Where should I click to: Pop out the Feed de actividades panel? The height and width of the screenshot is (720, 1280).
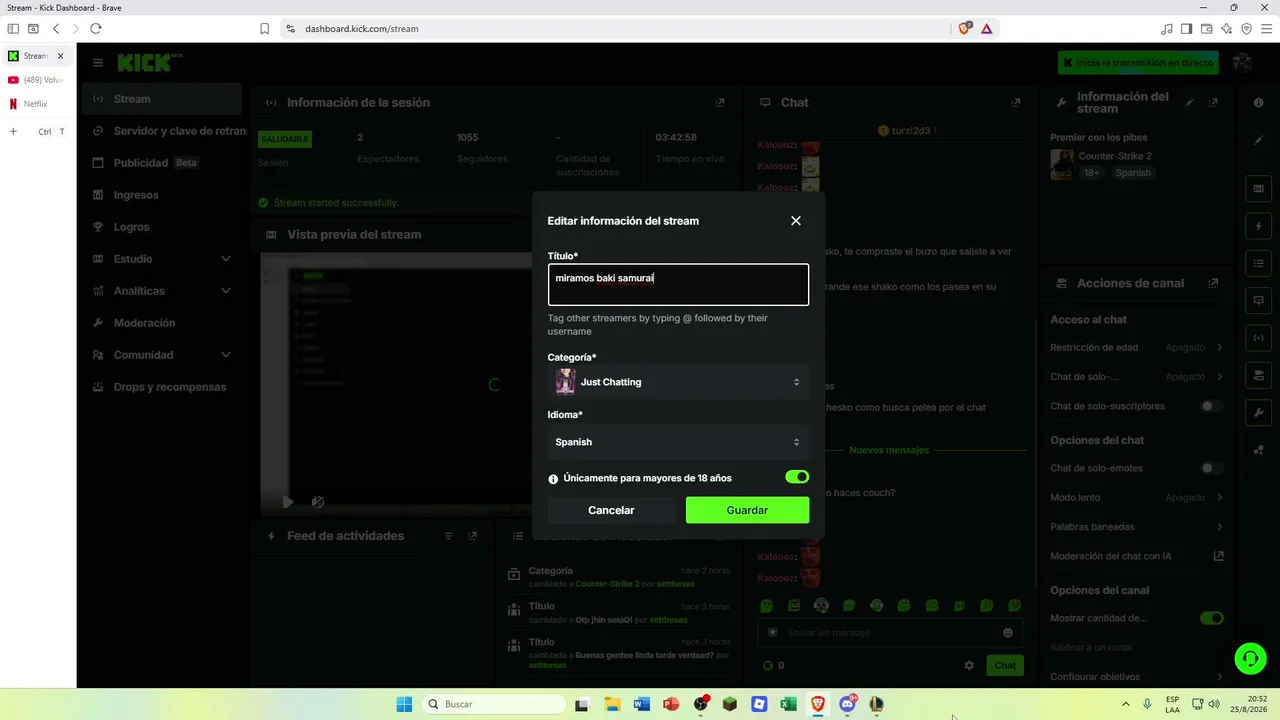tap(473, 536)
